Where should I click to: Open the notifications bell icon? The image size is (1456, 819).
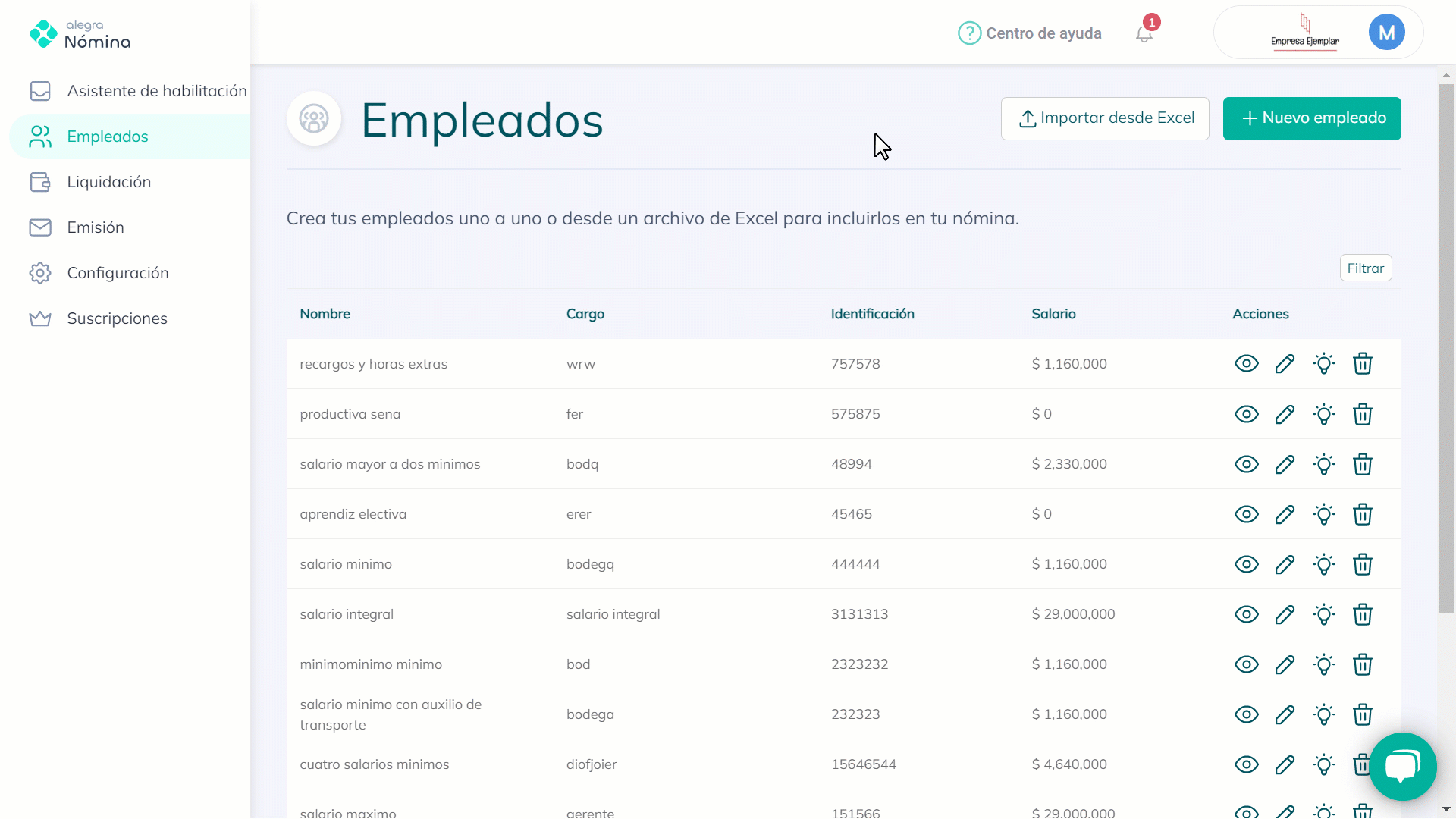click(x=1144, y=33)
